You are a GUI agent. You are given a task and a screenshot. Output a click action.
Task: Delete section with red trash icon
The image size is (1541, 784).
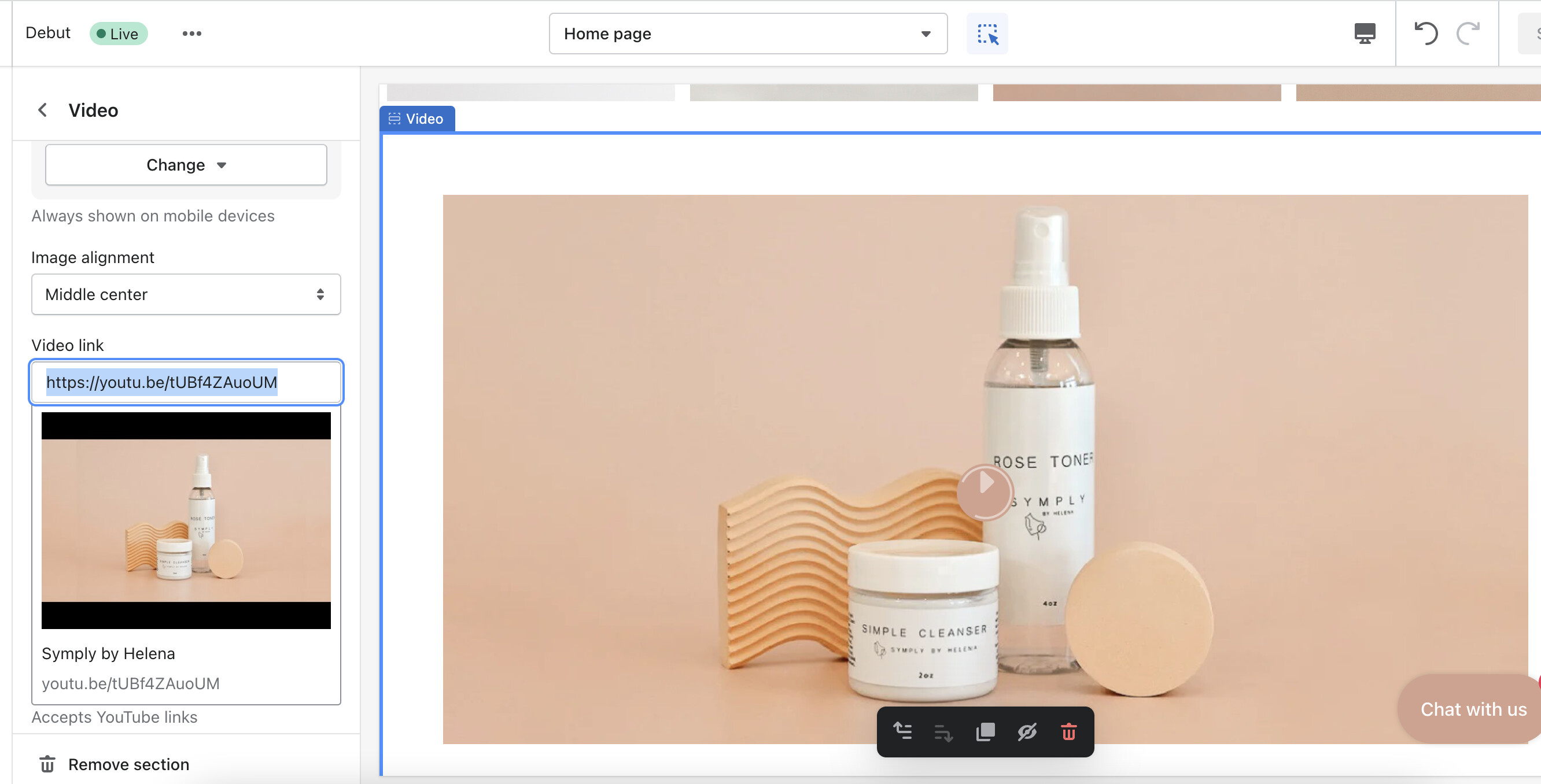(x=1068, y=731)
